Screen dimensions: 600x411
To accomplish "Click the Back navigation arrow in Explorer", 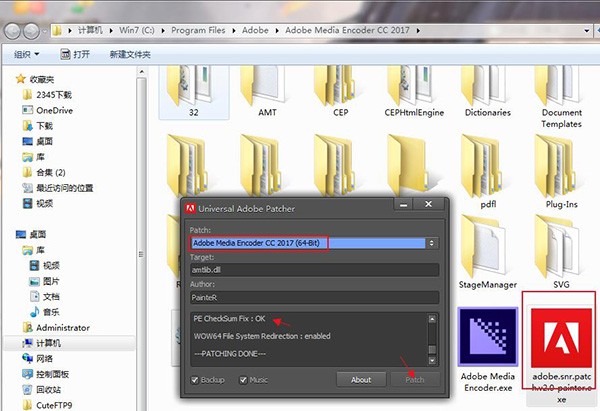I will click(13, 31).
